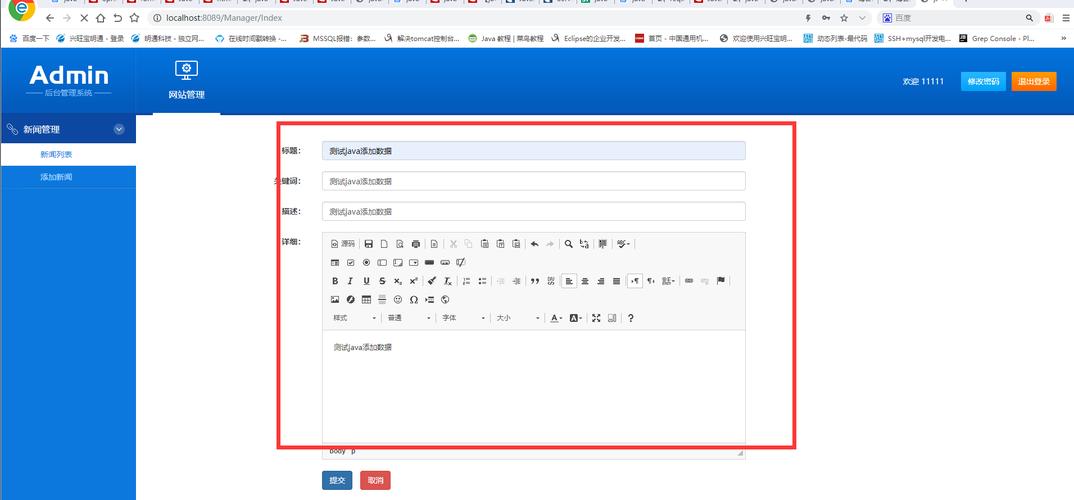Insert a bulleted list
This screenshot has width=1074, height=500.
pyautogui.click(x=482, y=281)
